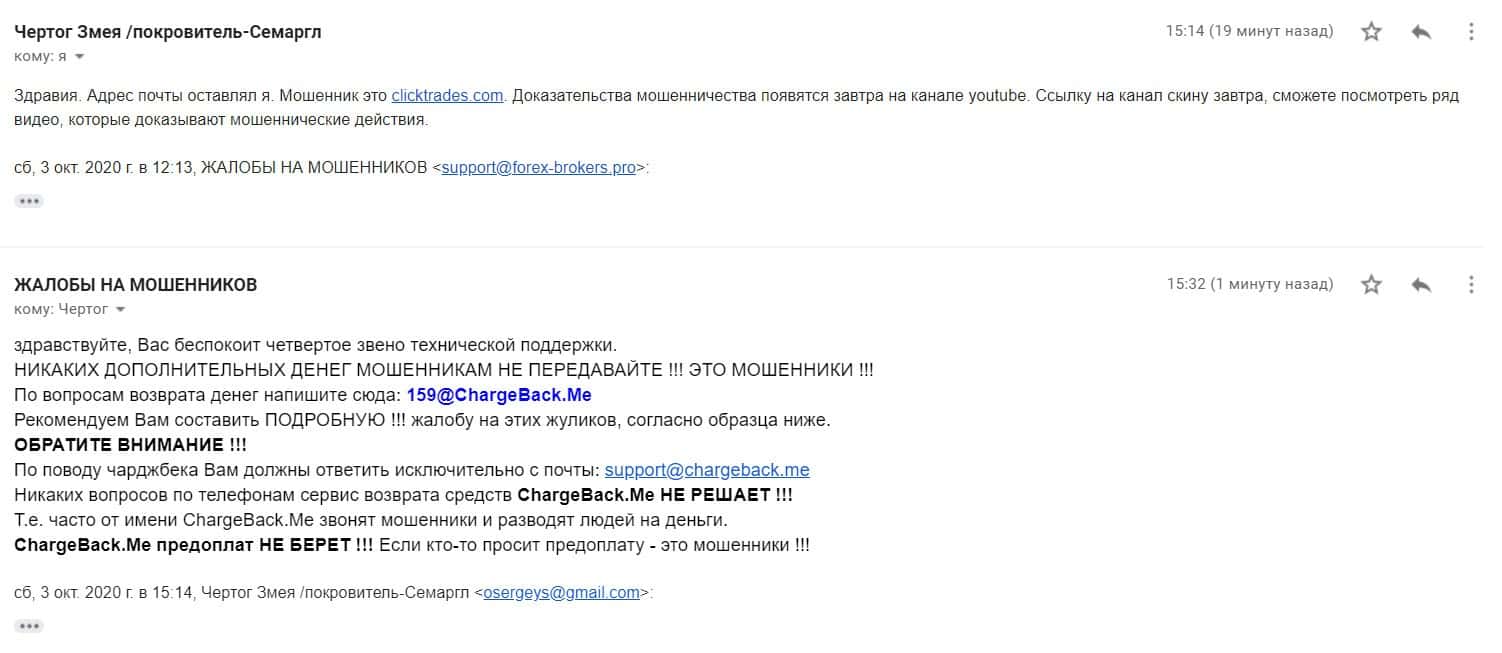Click the 15:14 (19 минут назад) timestamp

(x=1249, y=31)
